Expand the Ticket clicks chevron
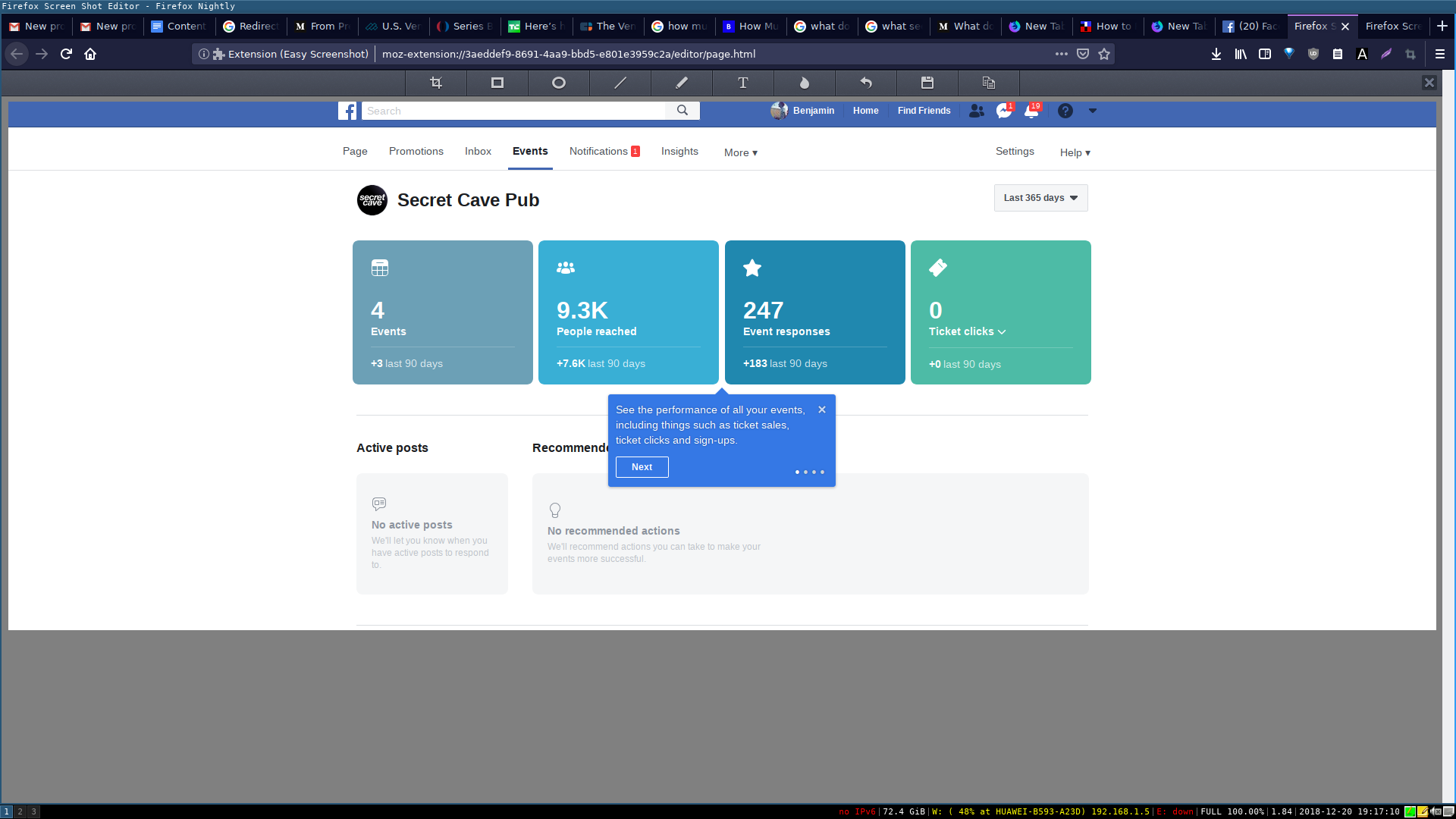 (1002, 332)
